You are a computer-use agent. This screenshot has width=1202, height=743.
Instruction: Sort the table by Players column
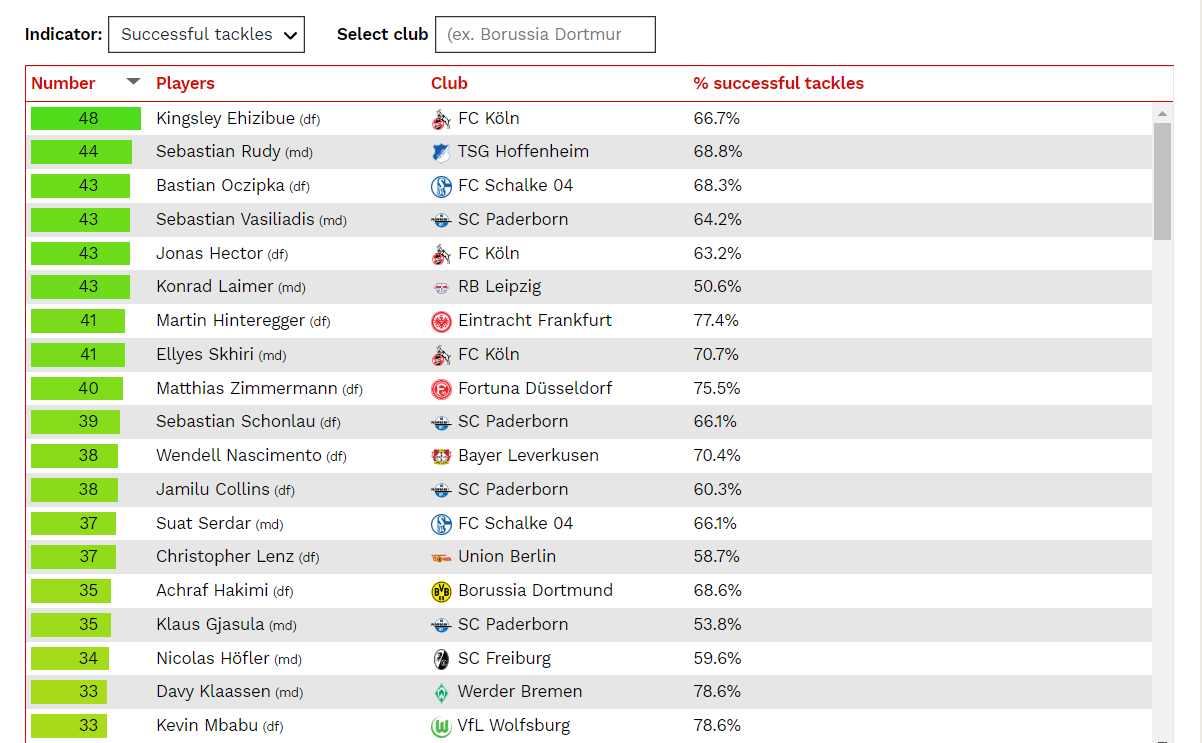(185, 84)
